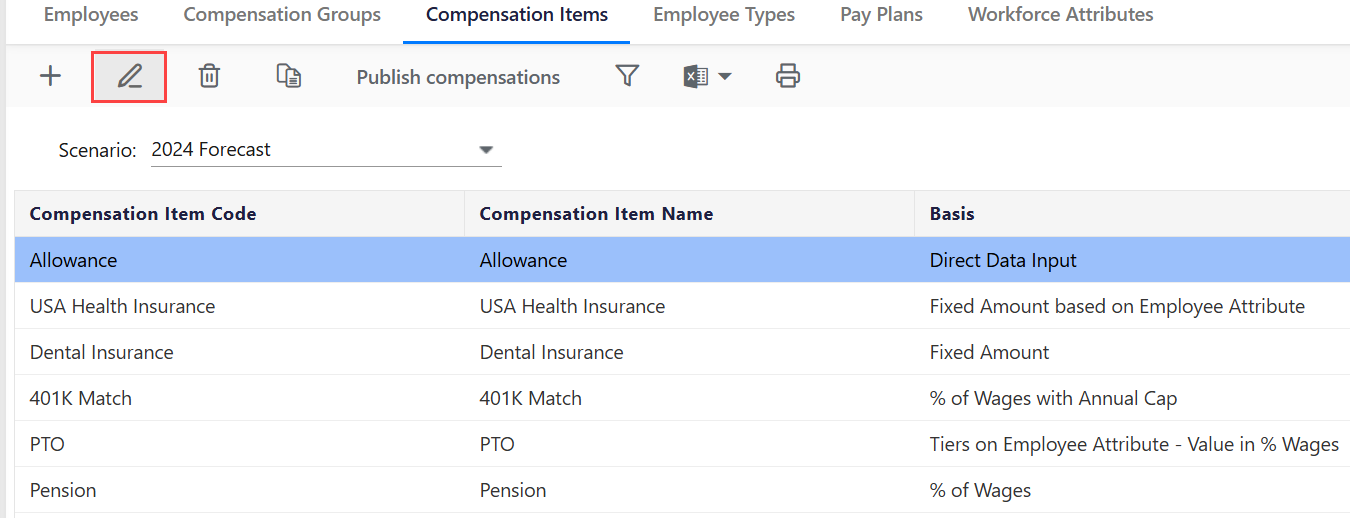Viewport: 1350px width, 518px height.
Task: Click the plus icon to add item
Action: [50, 76]
